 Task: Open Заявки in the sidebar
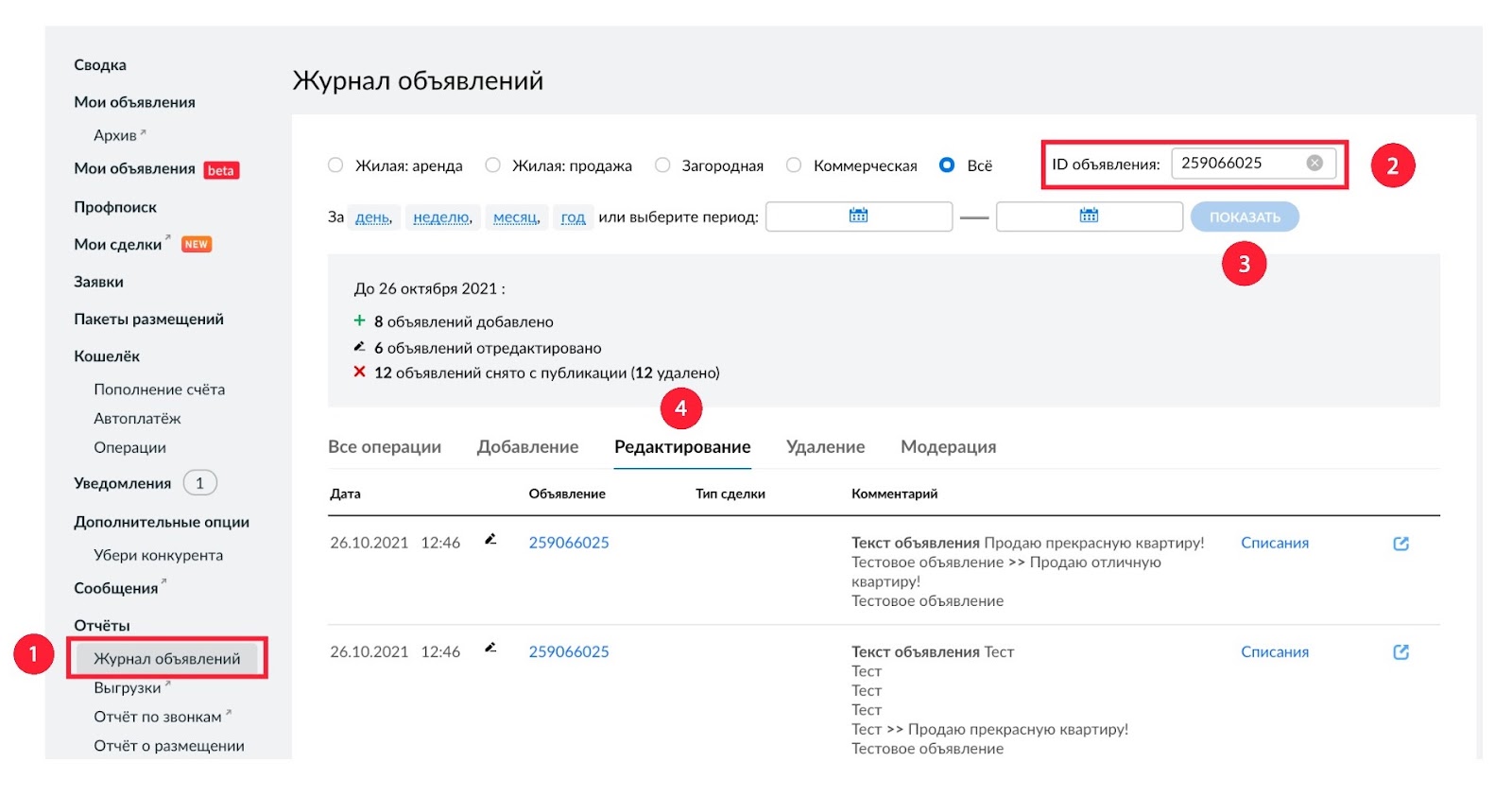pyautogui.click(x=98, y=282)
